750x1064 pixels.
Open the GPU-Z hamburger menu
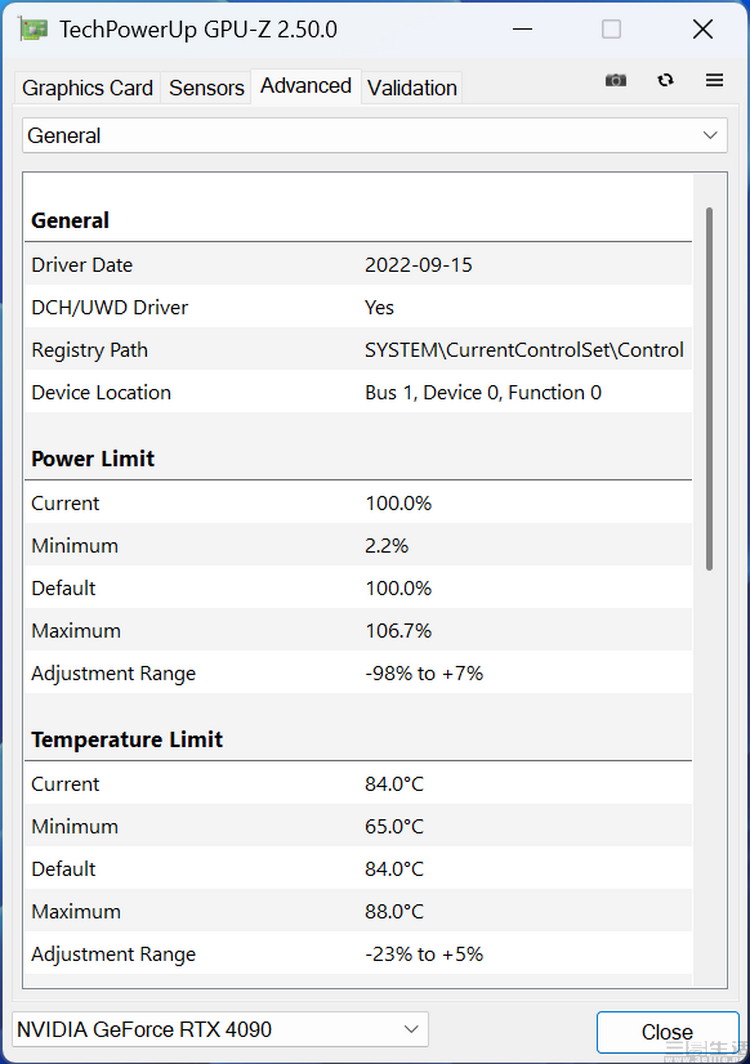pos(714,80)
